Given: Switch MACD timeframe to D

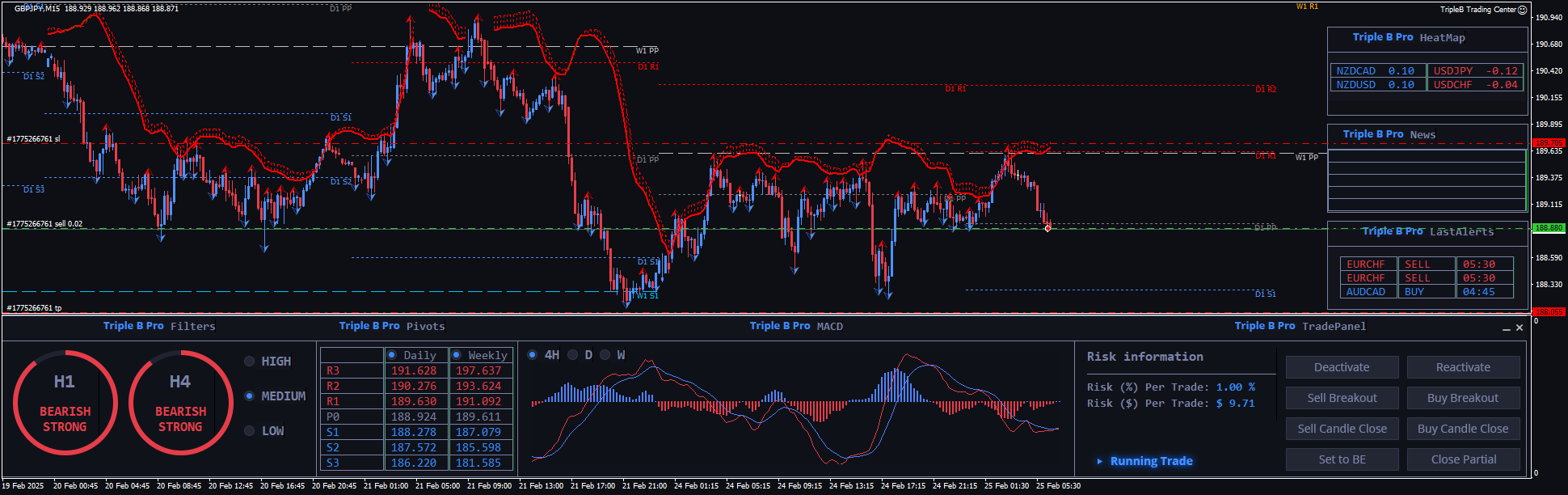Looking at the screenshot, I should (573, 355).
